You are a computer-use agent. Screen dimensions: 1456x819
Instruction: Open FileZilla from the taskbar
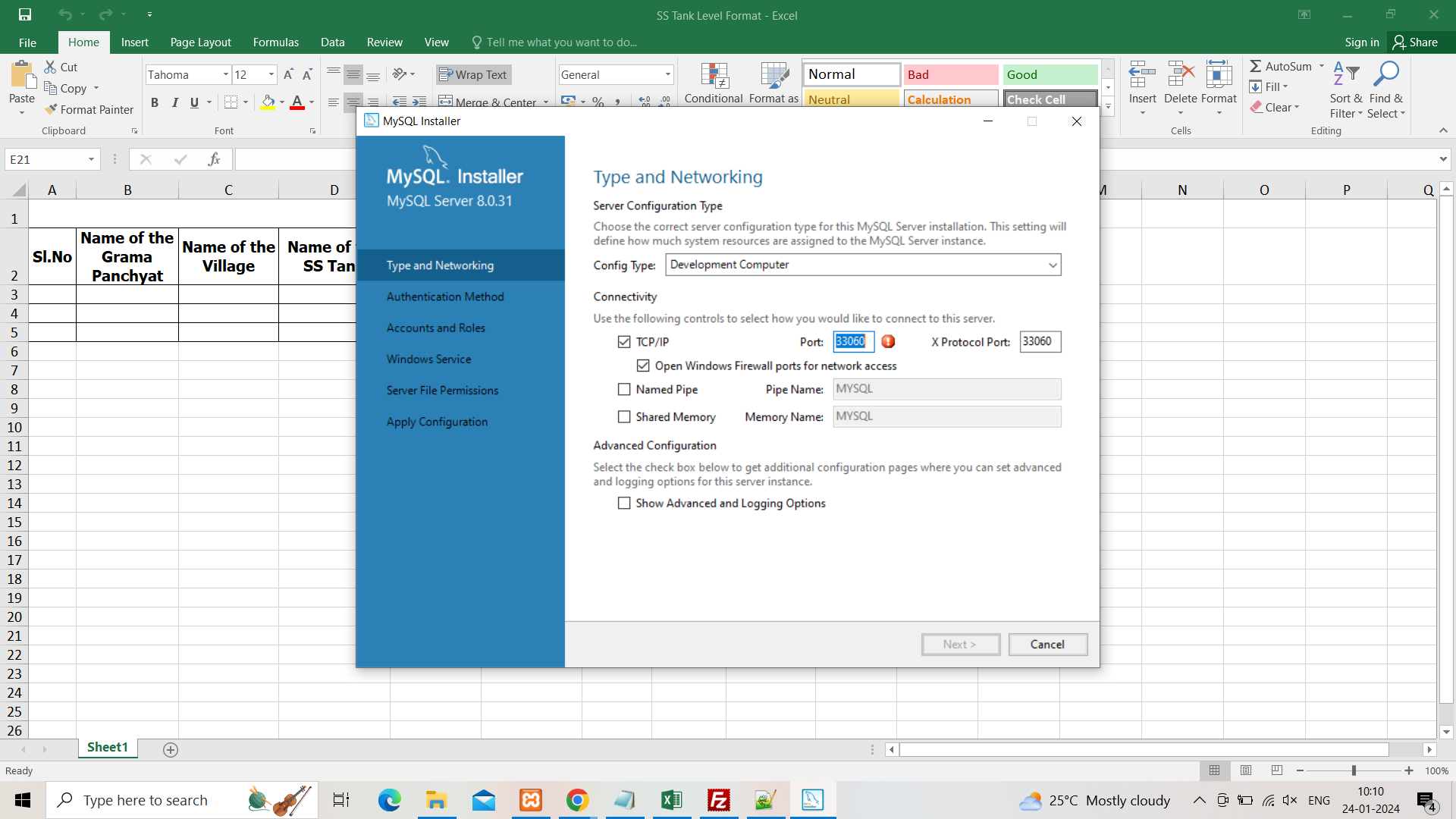(x=718, y=800)
